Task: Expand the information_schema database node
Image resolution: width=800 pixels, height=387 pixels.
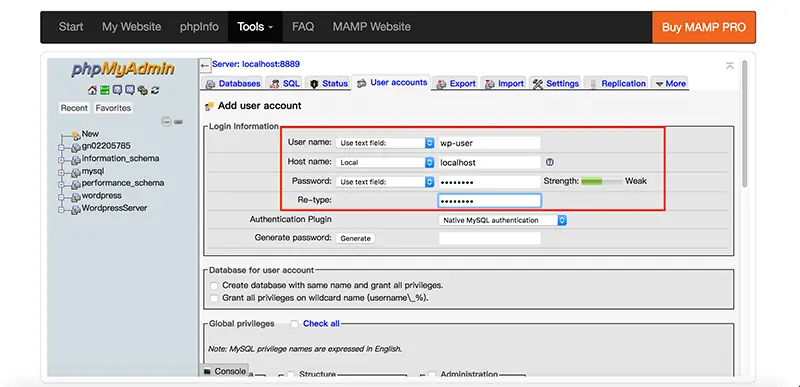Action: pyautogui.click(x=61, y=160)
